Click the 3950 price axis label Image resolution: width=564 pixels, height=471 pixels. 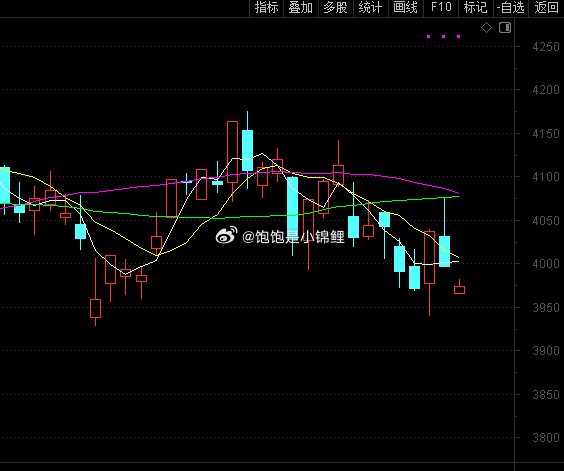pos(546,308)
